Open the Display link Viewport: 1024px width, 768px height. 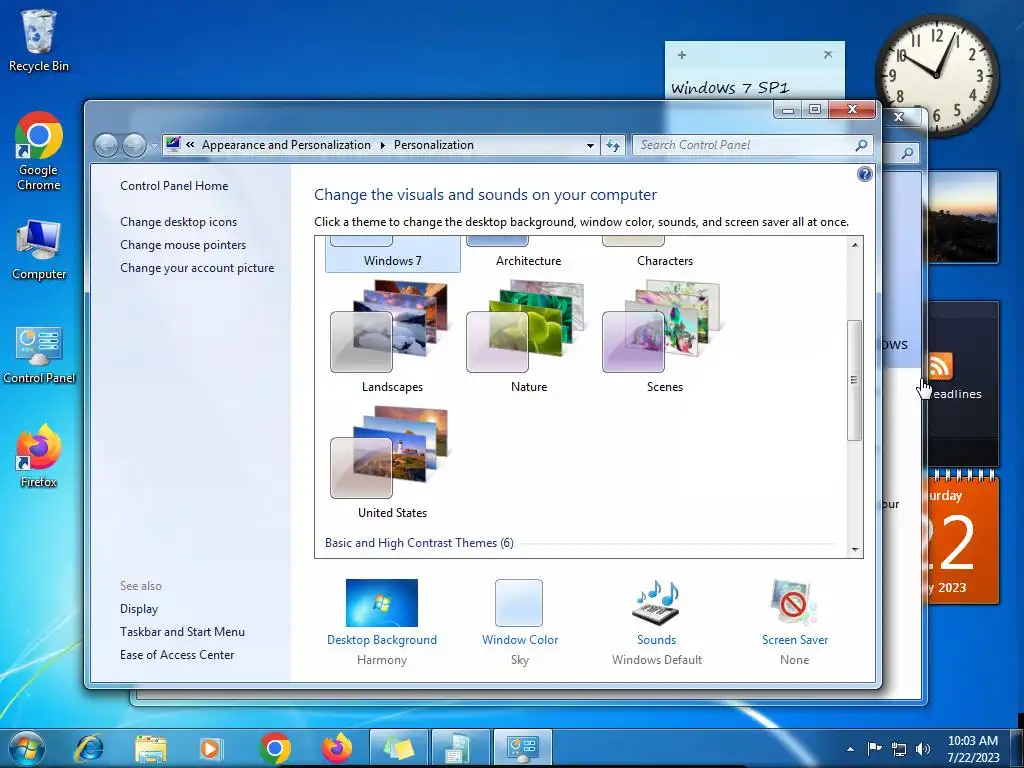pos(138,609)
